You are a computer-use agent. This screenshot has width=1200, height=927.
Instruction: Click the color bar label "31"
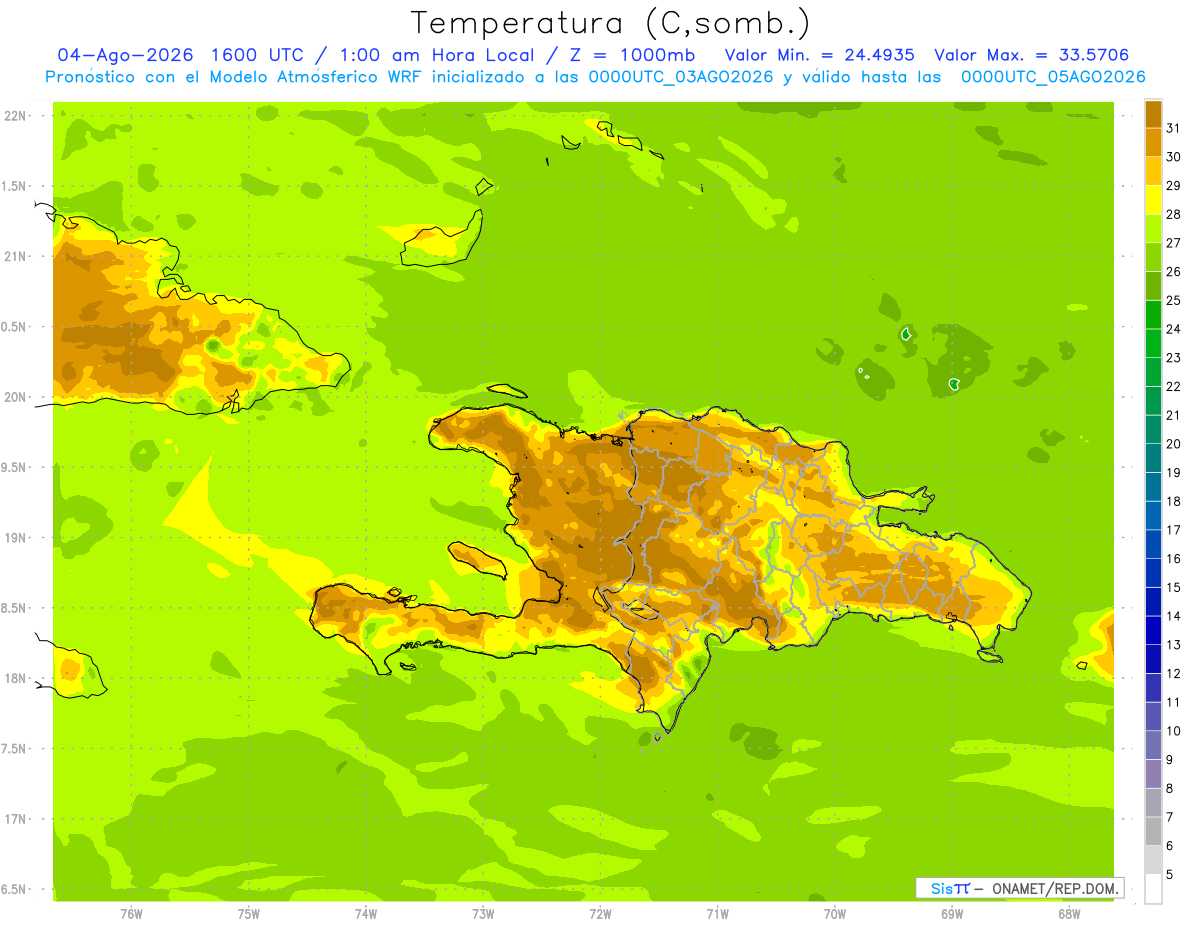tap(1174, 128)
